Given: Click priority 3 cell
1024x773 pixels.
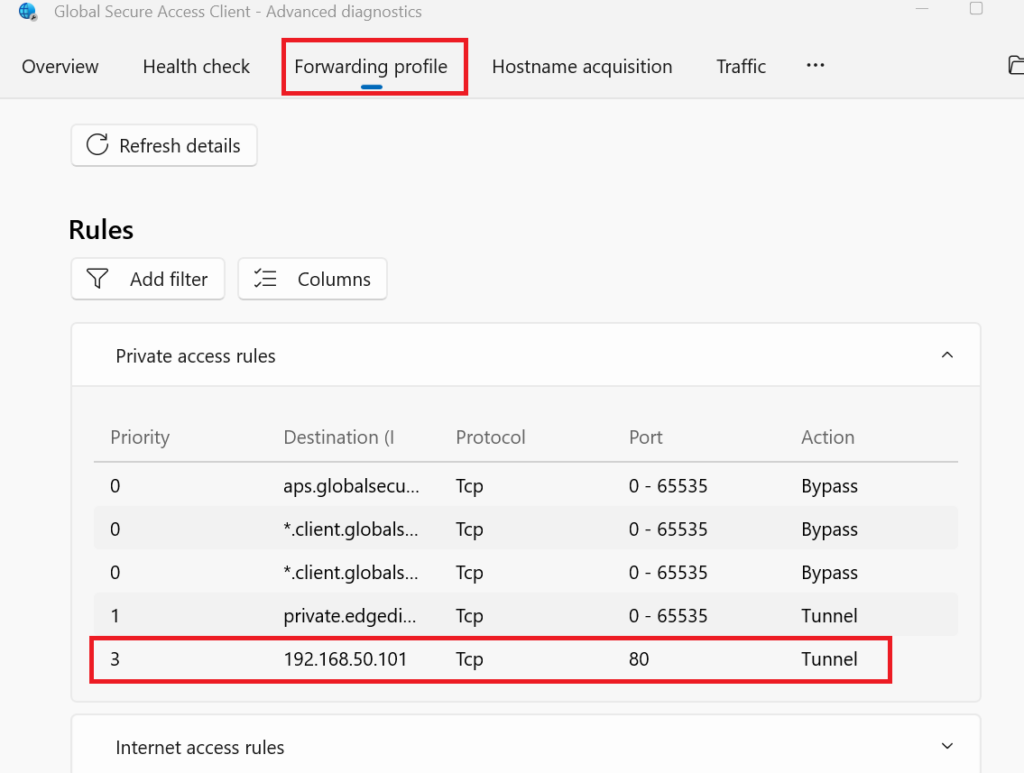Looking at the screenshot, I should coord(115,659).
